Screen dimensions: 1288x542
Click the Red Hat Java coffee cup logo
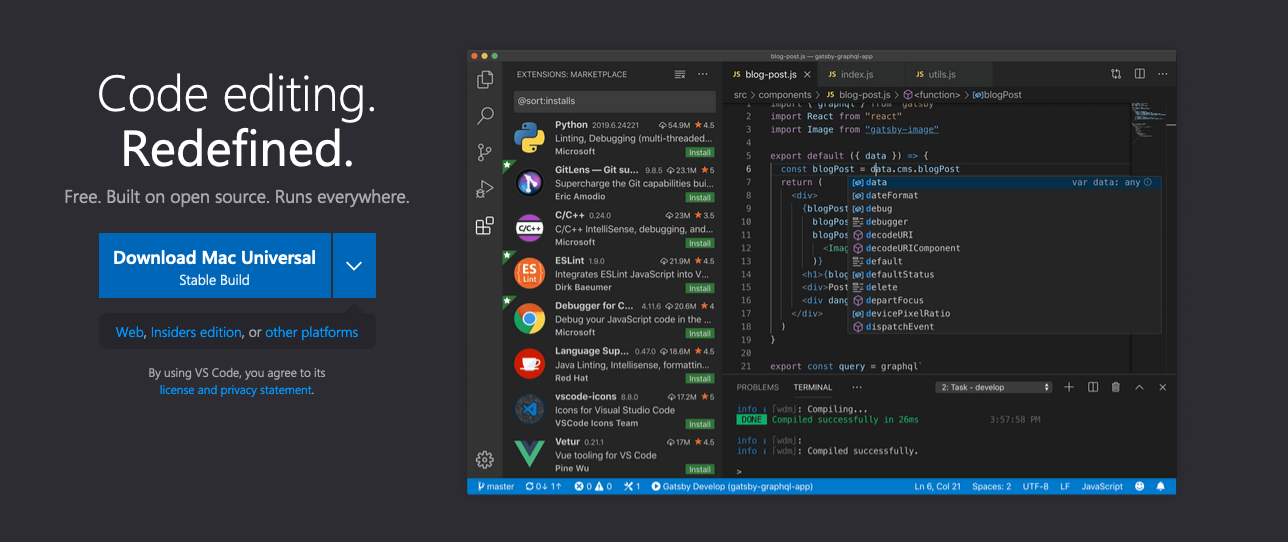tap(529, 364)
